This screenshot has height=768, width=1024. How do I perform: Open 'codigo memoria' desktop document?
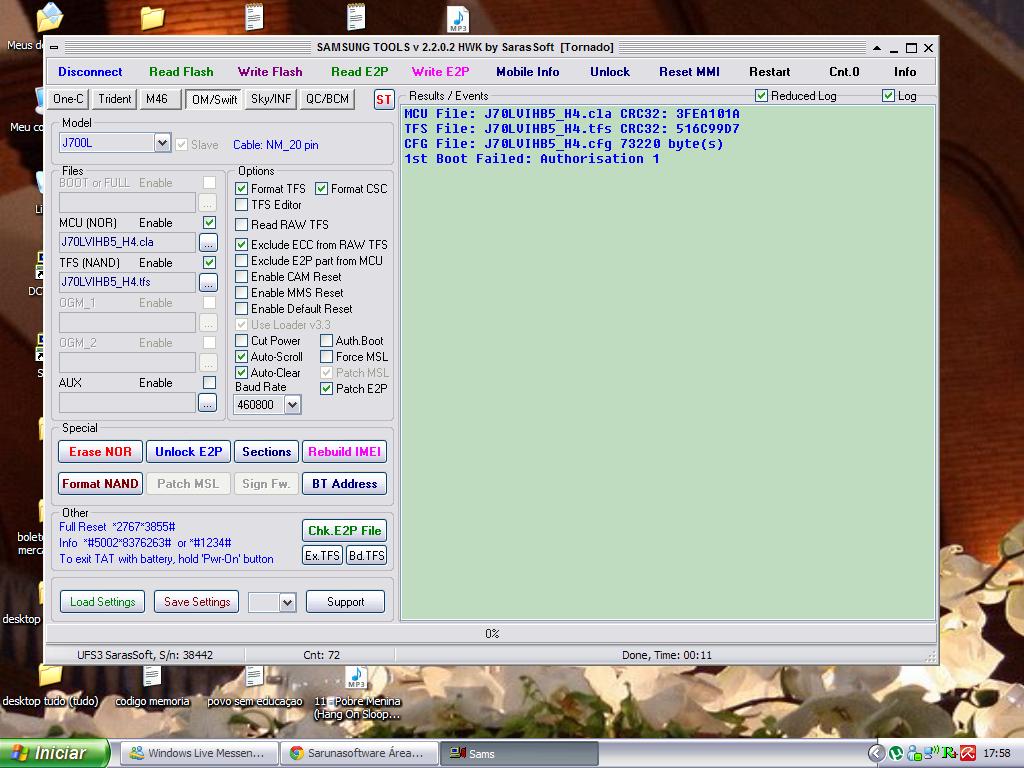[x=152, y=688]
